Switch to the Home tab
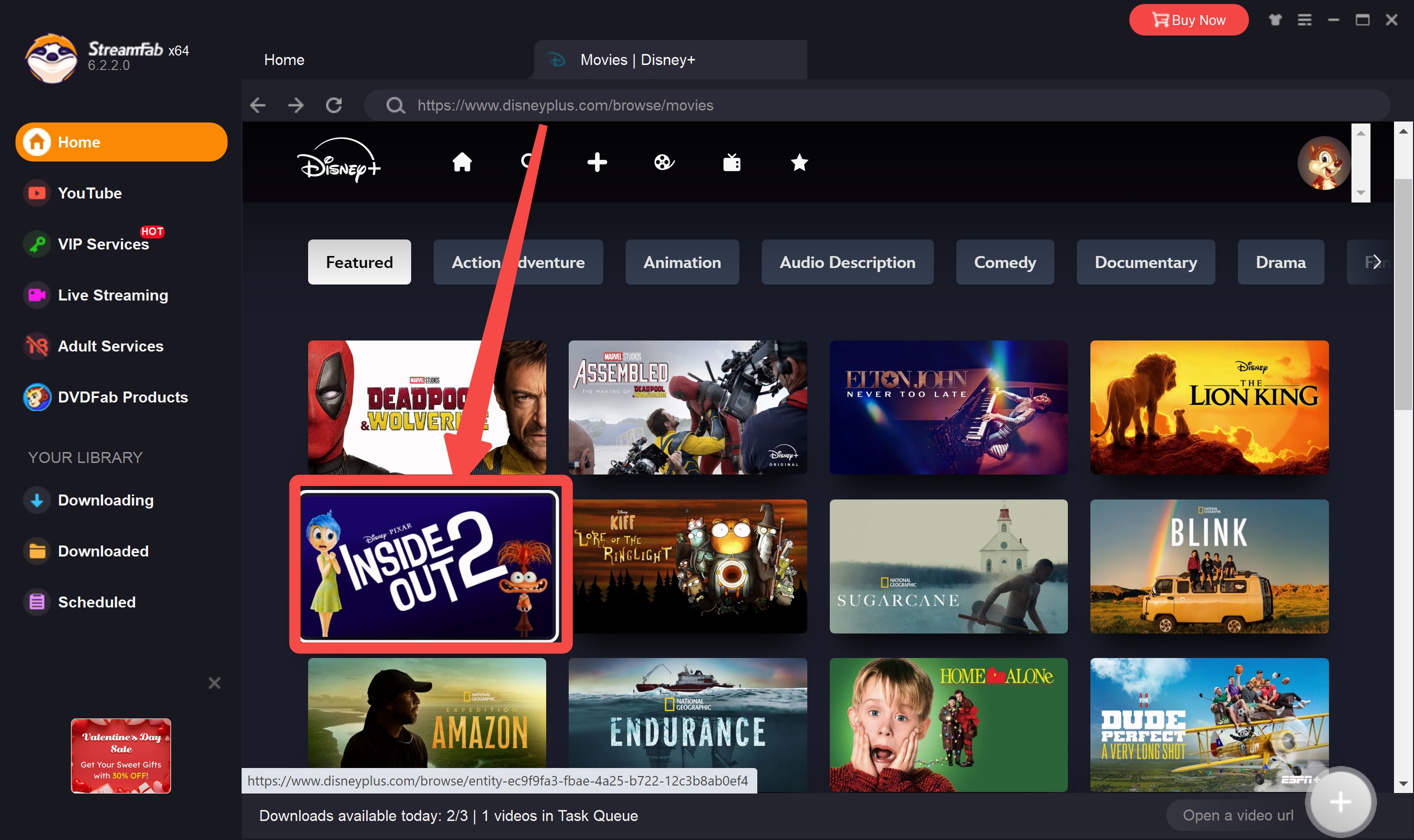 (284, 59)
